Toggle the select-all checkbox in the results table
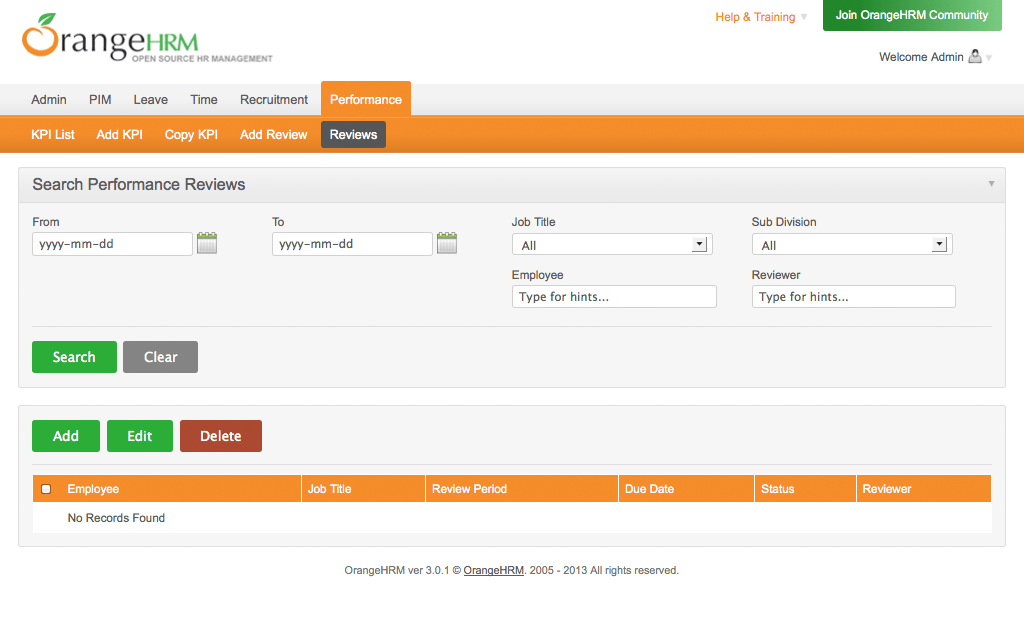1024x640 pixels. 45,488
